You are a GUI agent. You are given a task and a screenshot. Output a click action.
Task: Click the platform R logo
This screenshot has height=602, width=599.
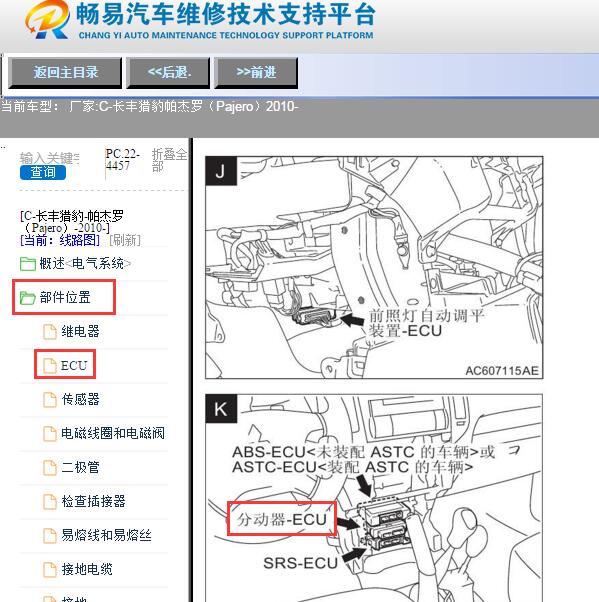point(47,19)
